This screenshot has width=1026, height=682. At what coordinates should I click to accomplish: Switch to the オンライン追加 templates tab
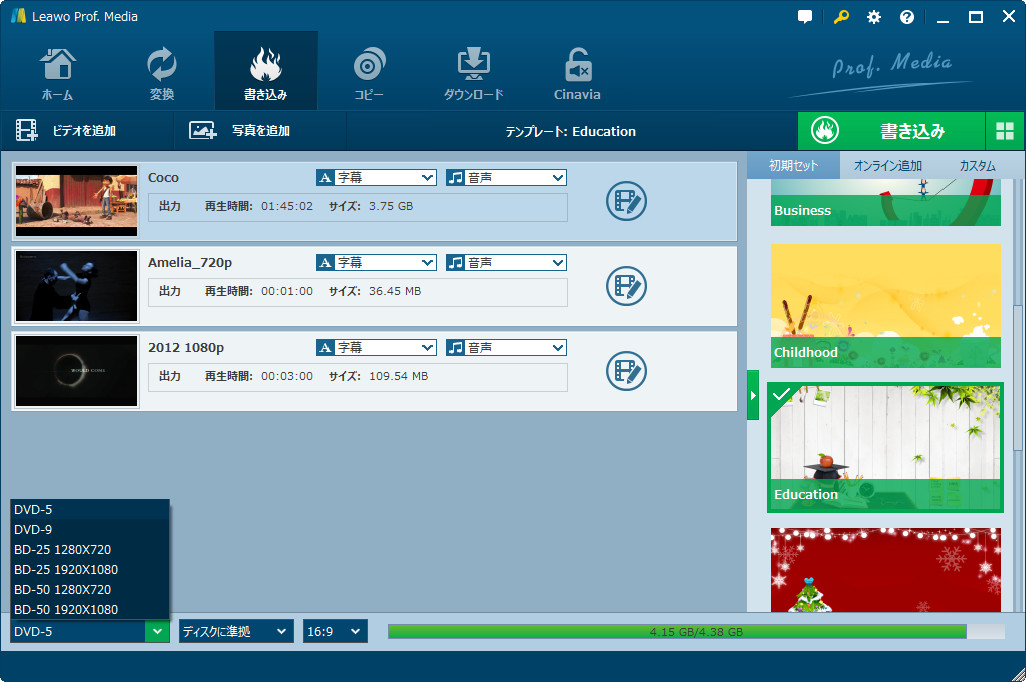pos(887,166)
